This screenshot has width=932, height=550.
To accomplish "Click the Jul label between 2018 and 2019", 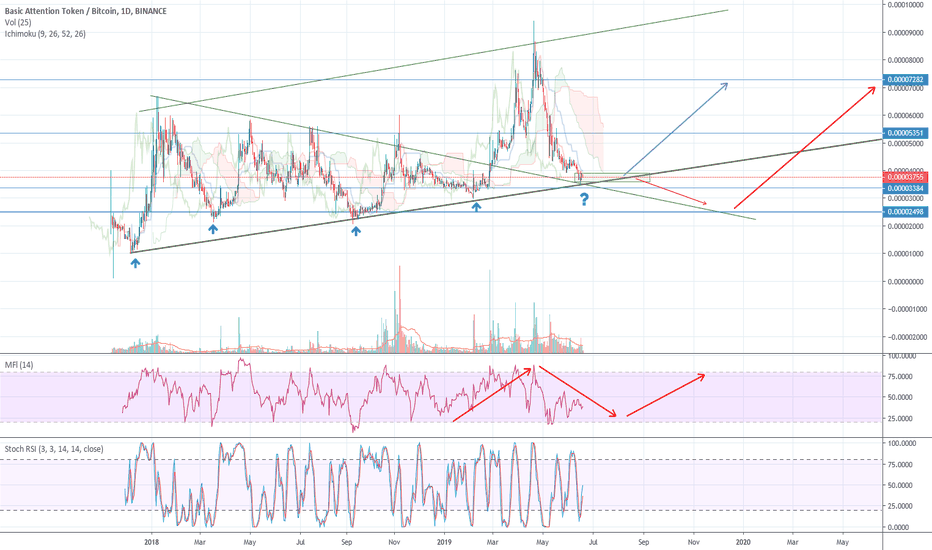I will tap(301, 542).
